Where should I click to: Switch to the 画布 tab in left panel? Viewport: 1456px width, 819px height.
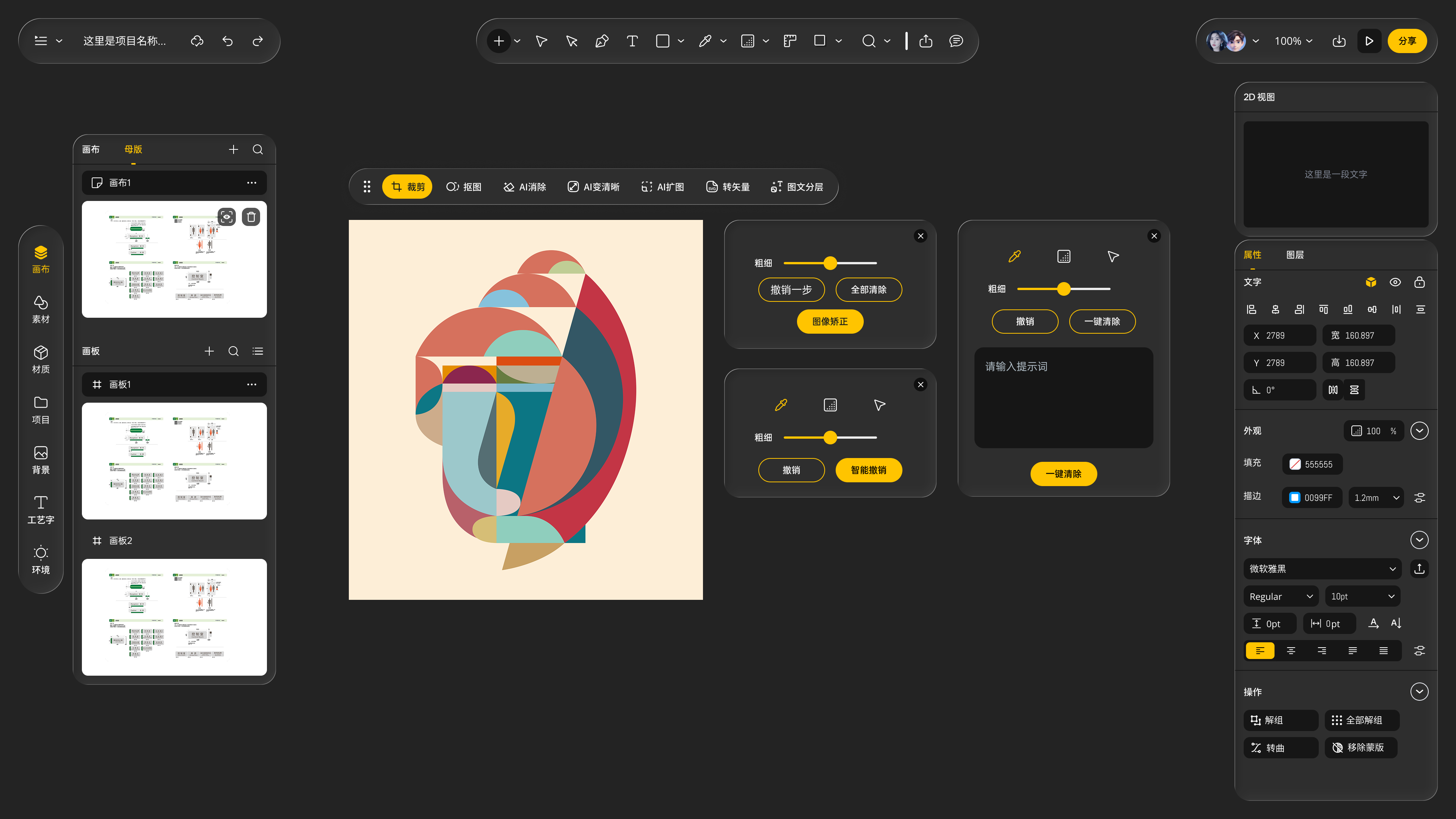coord(91,149)
